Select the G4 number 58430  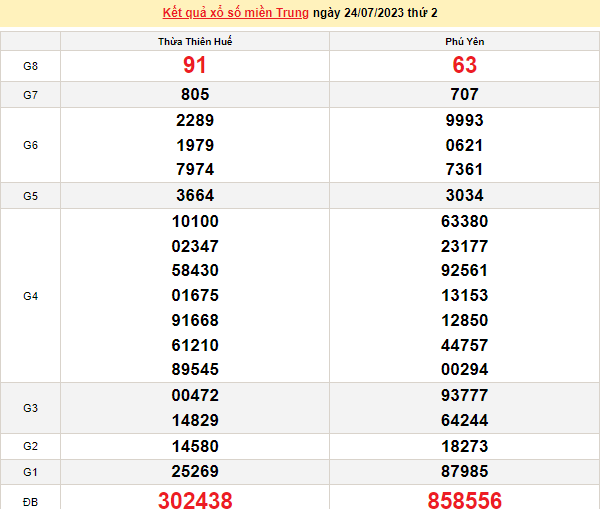[195, 271]
